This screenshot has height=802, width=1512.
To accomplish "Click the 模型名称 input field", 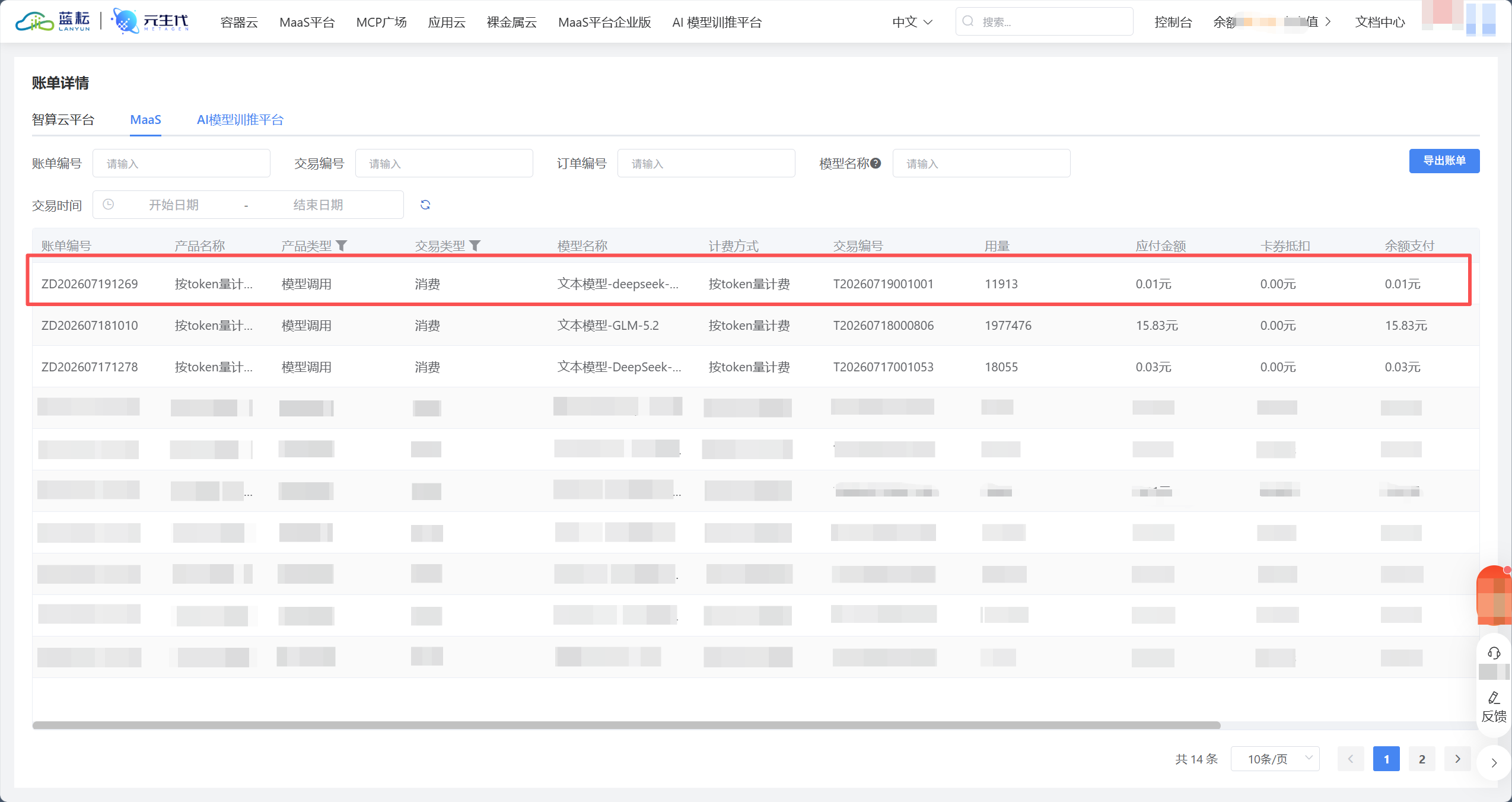I will click(x=981, y=163).
